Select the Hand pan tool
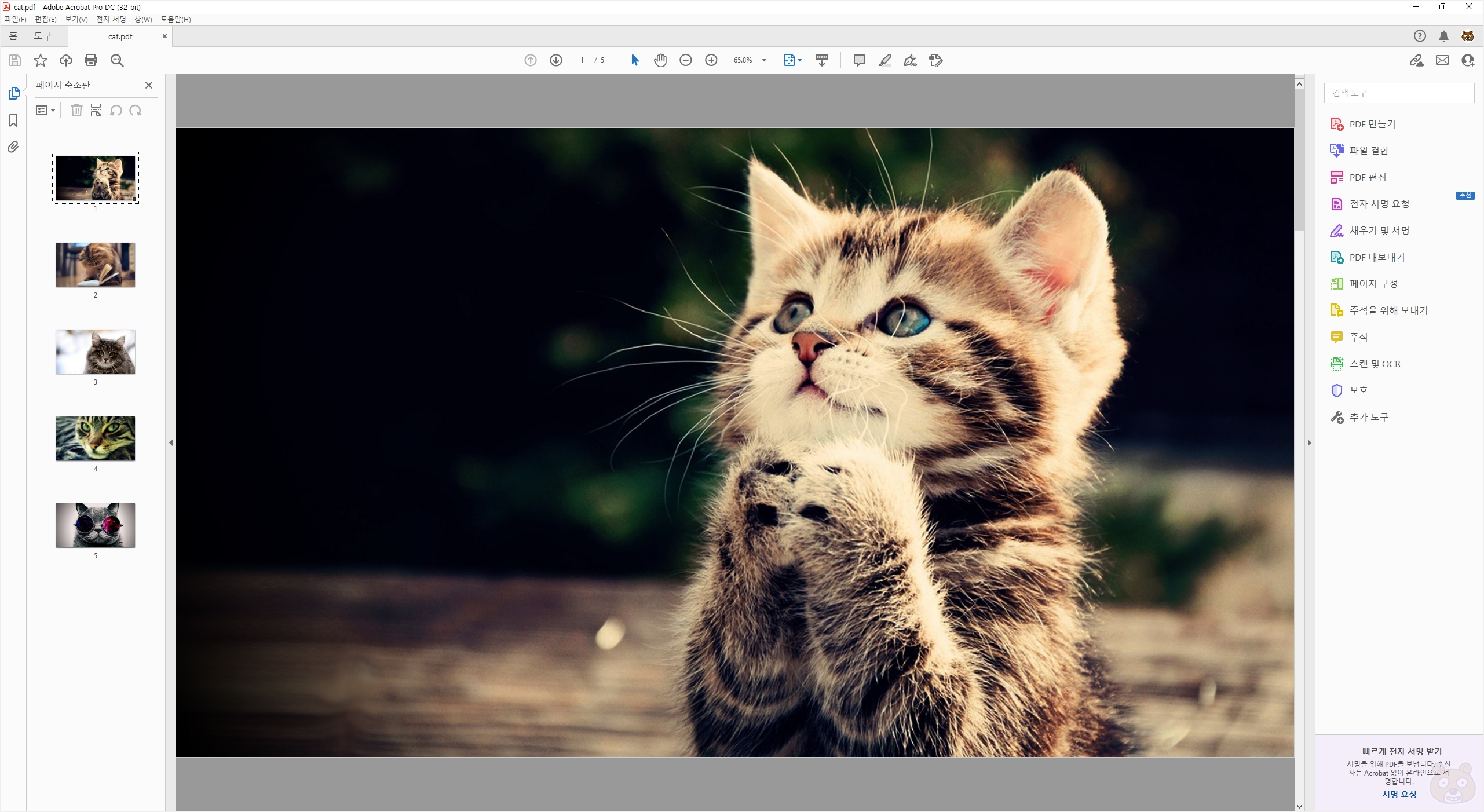This screenshot has height=812, width=1484. coord(660,60)
